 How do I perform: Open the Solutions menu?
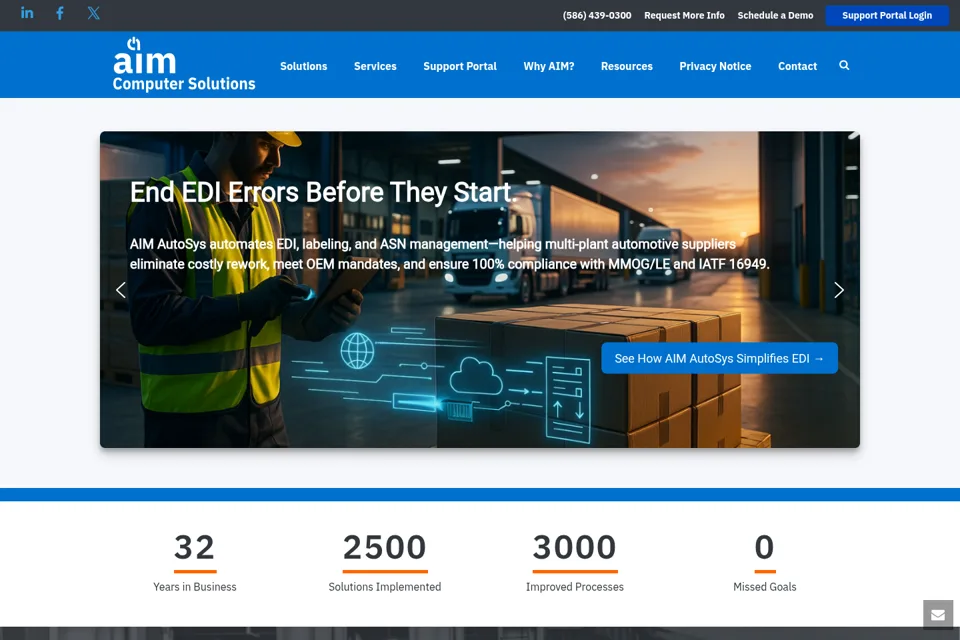click(304, 66)
